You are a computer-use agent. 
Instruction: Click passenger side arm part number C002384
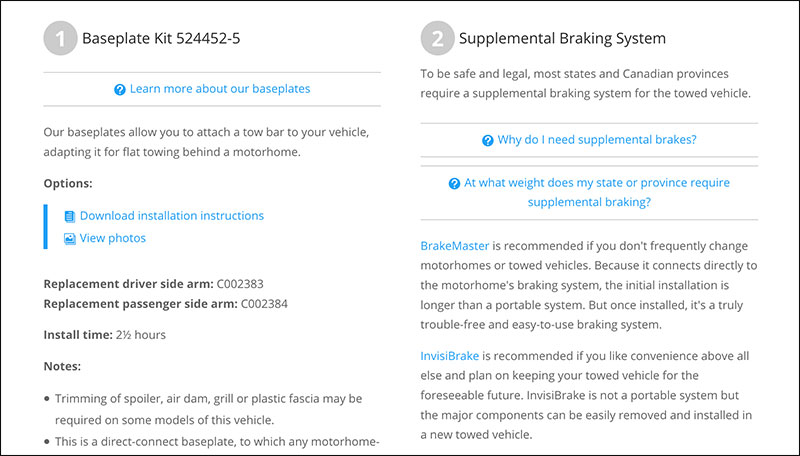(264, 304)
